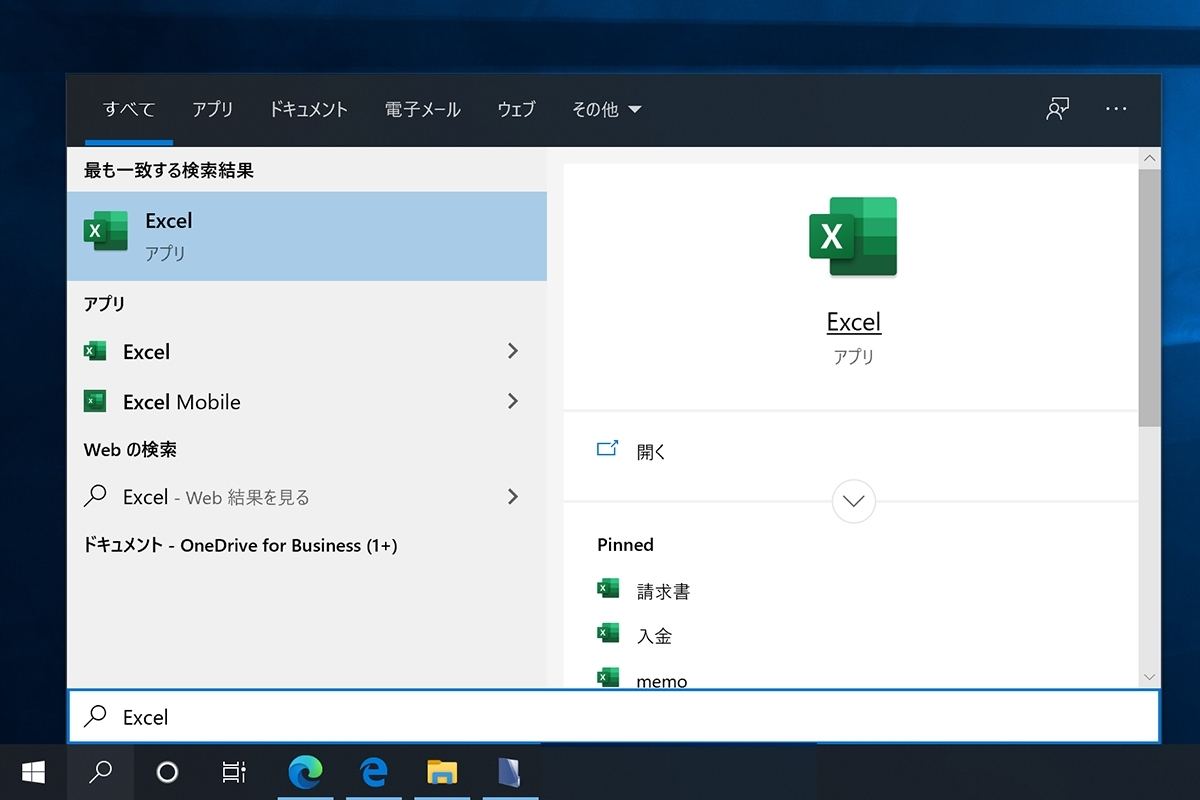Open the three-dot options menu
This screenshot has width=1200, height=800.
coord(1116,109)
